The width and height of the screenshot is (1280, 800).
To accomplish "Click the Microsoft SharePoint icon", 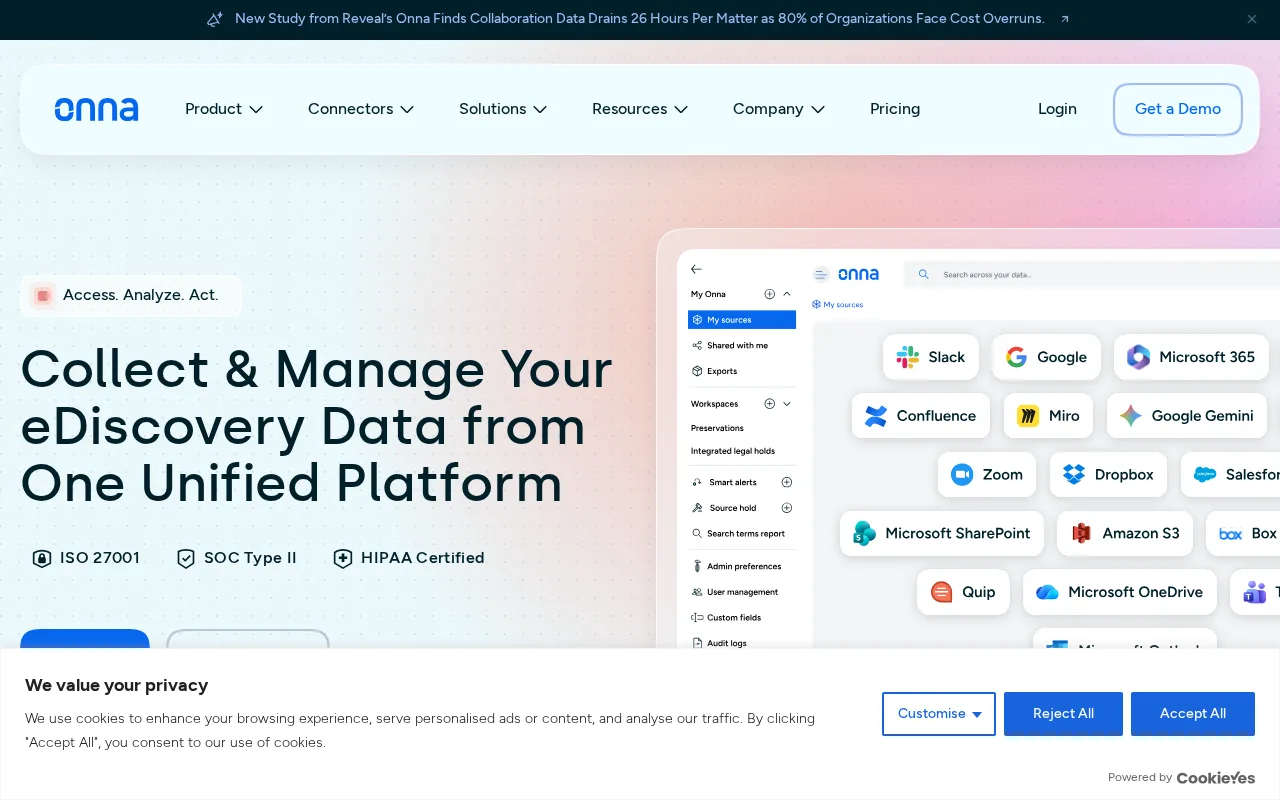I will click(x=865, y=534).
